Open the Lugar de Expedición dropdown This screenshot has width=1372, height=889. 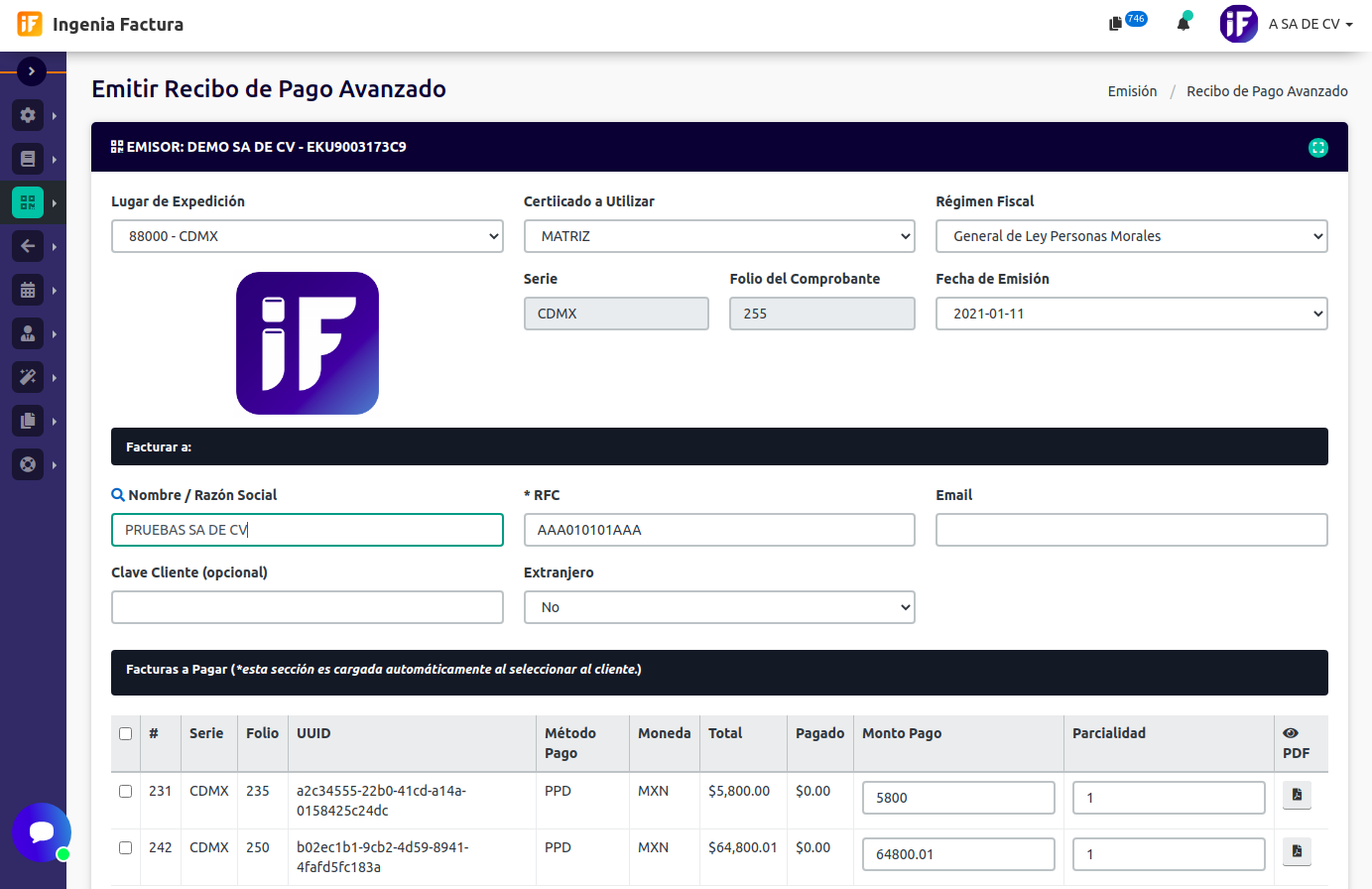(x=307, y=236)
